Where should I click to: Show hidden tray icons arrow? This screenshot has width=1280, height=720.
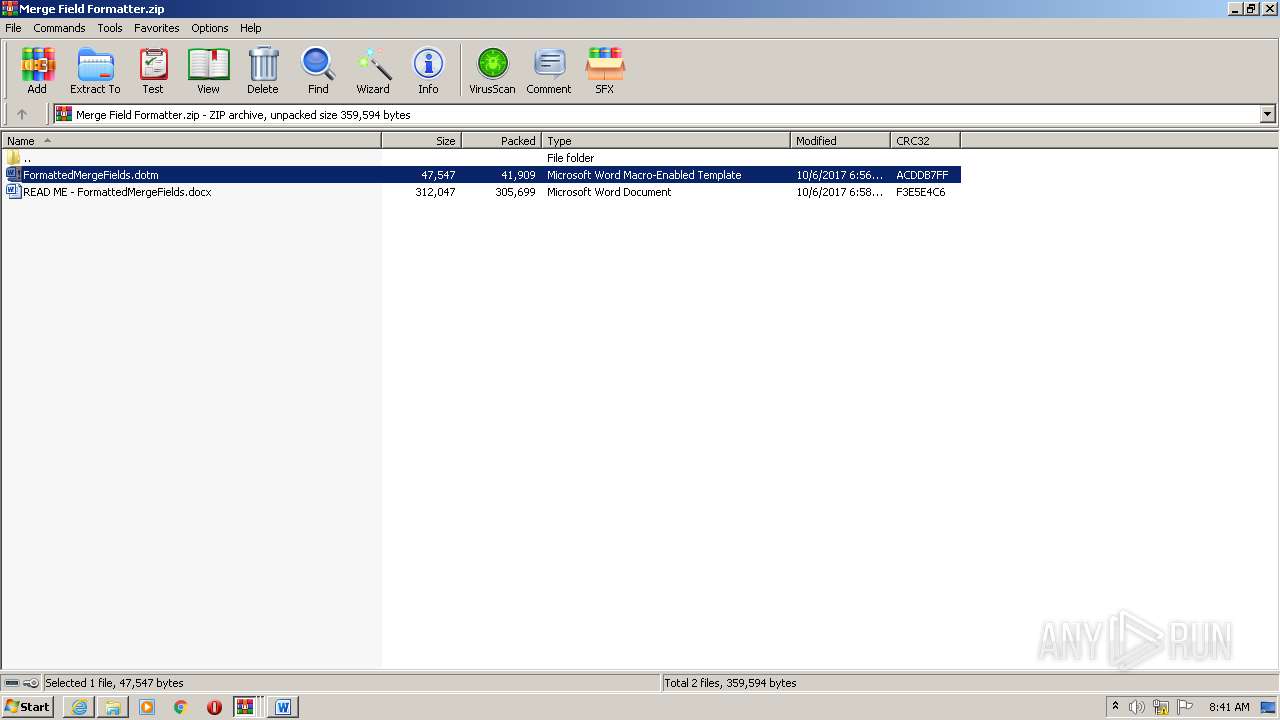point(1115,707)
